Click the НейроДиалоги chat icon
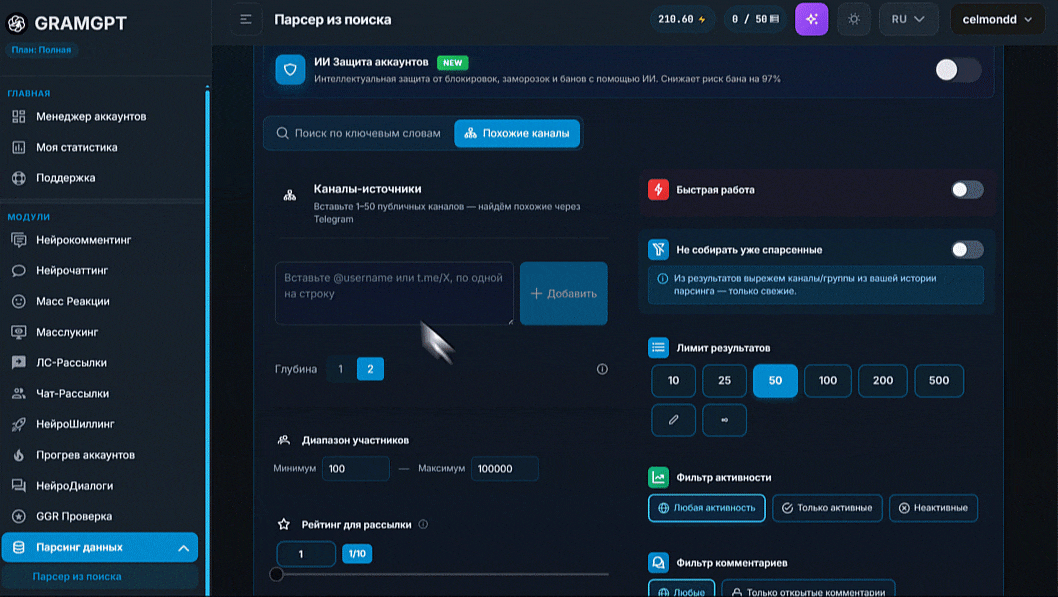The width and height of the screenshot is (1058, 597). coord(19,486)
